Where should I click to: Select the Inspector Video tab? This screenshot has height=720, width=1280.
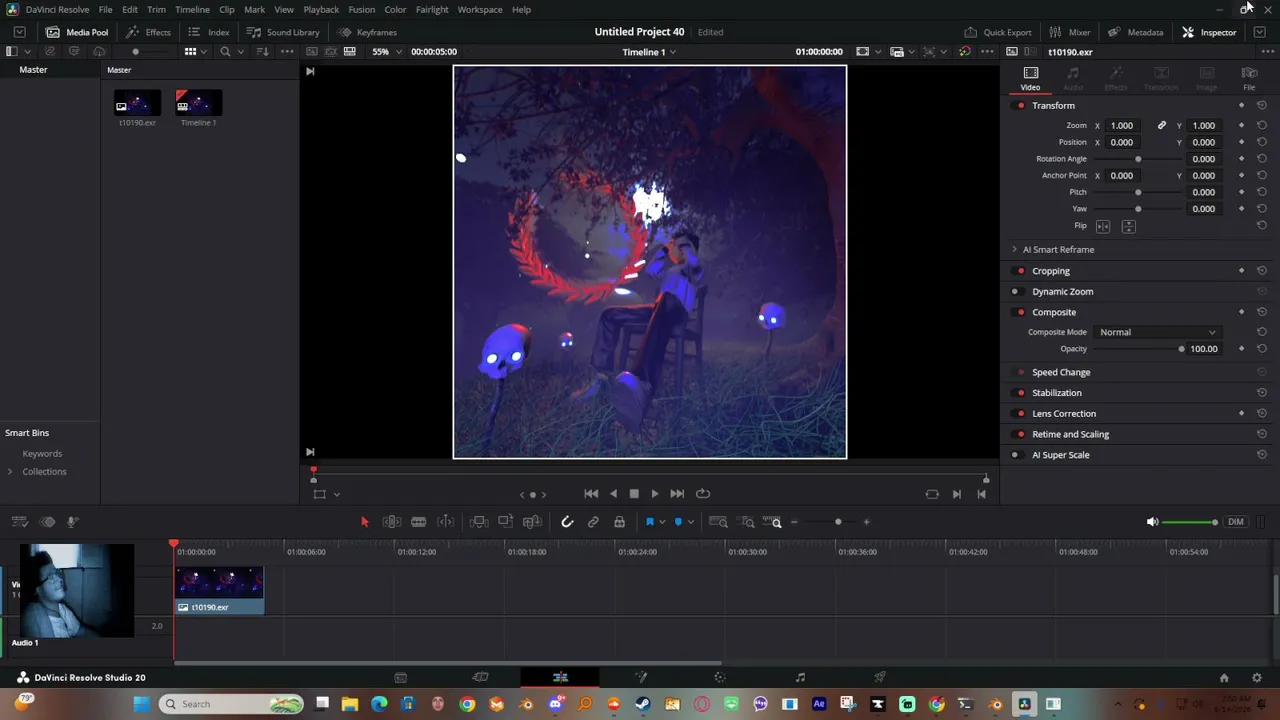pos(1030,78)
